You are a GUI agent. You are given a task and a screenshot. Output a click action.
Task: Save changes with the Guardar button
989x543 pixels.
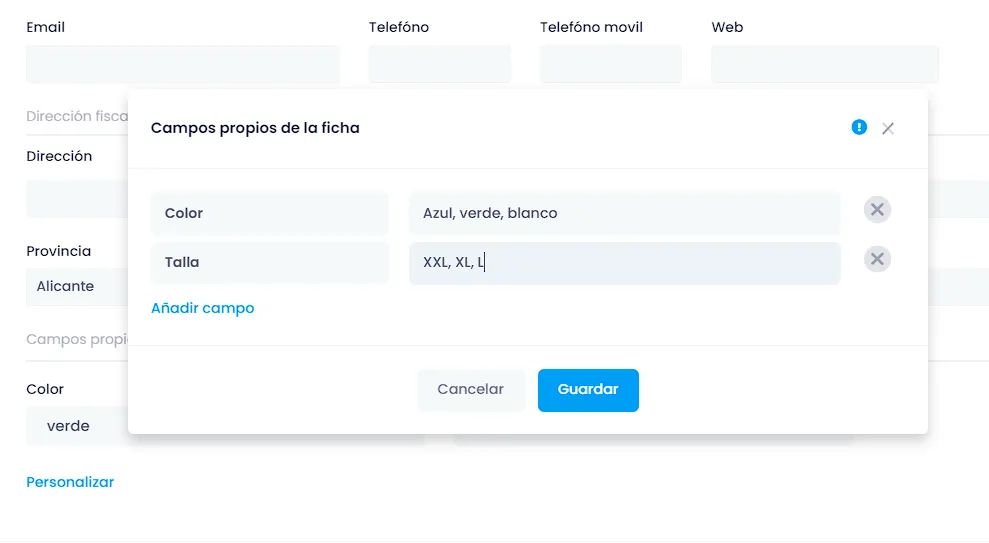click(x=588, y=390)
